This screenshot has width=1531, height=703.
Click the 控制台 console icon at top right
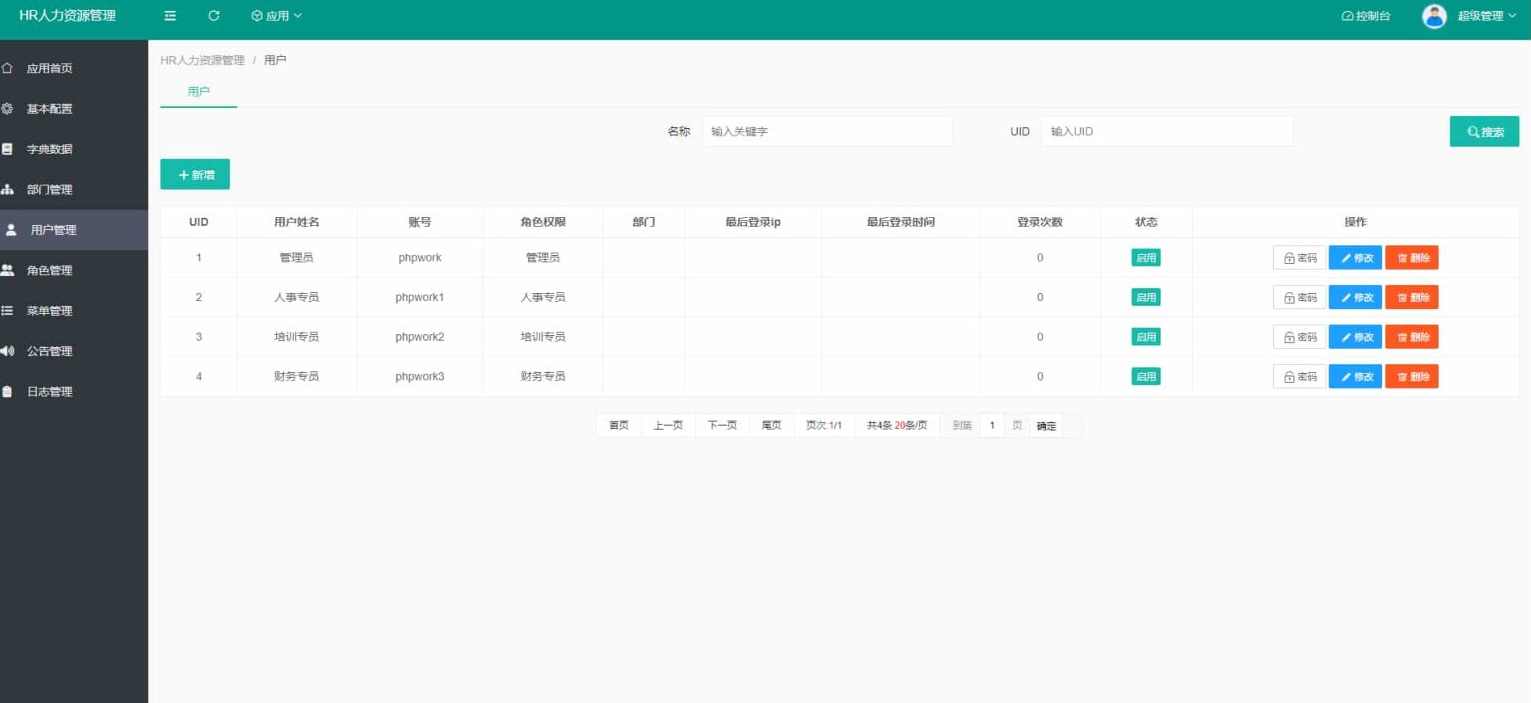pyautogui.click(x=1347, y=15)
